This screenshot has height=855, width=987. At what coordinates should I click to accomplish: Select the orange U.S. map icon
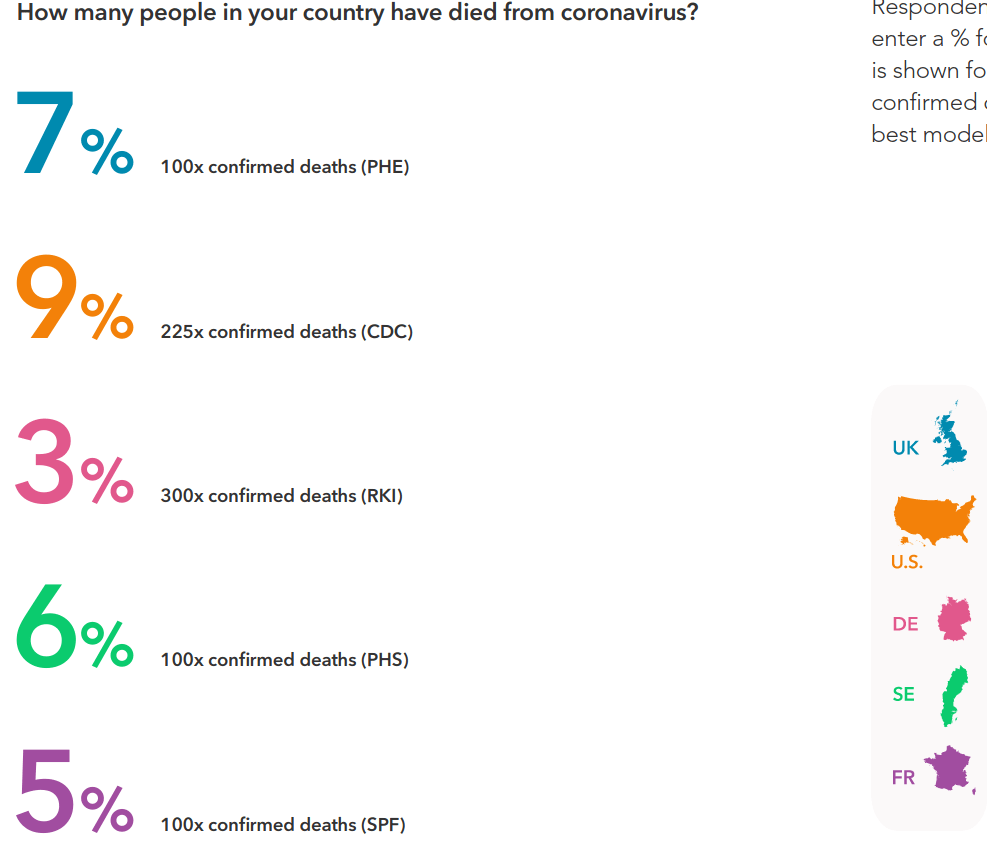pos(933,520)
